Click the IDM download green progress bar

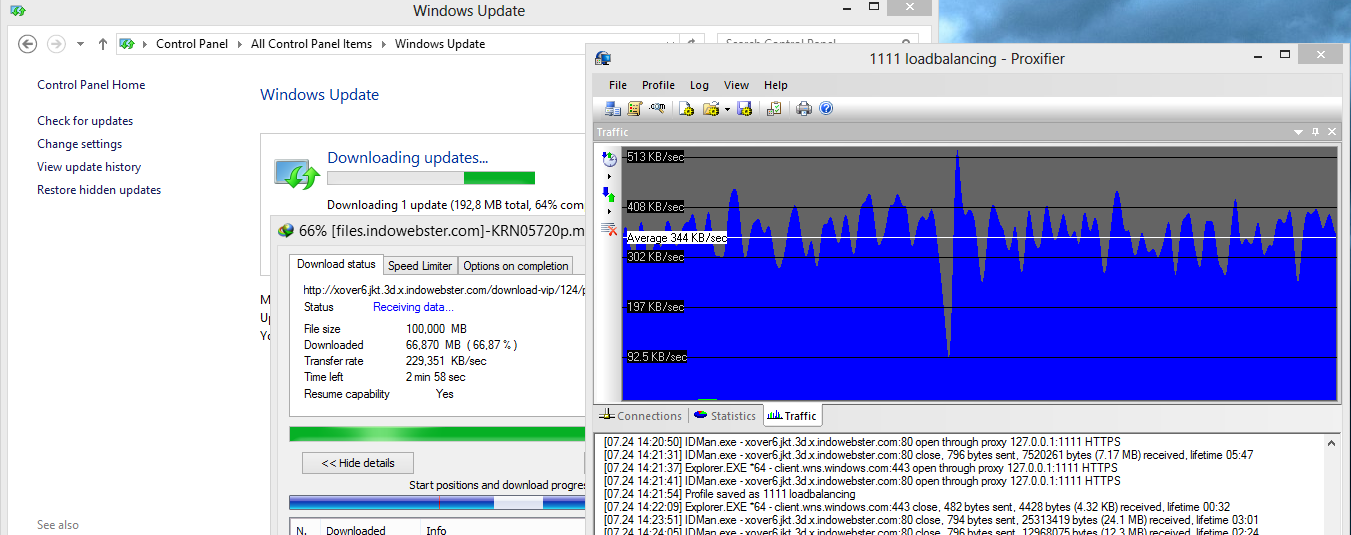pos(437,434)
